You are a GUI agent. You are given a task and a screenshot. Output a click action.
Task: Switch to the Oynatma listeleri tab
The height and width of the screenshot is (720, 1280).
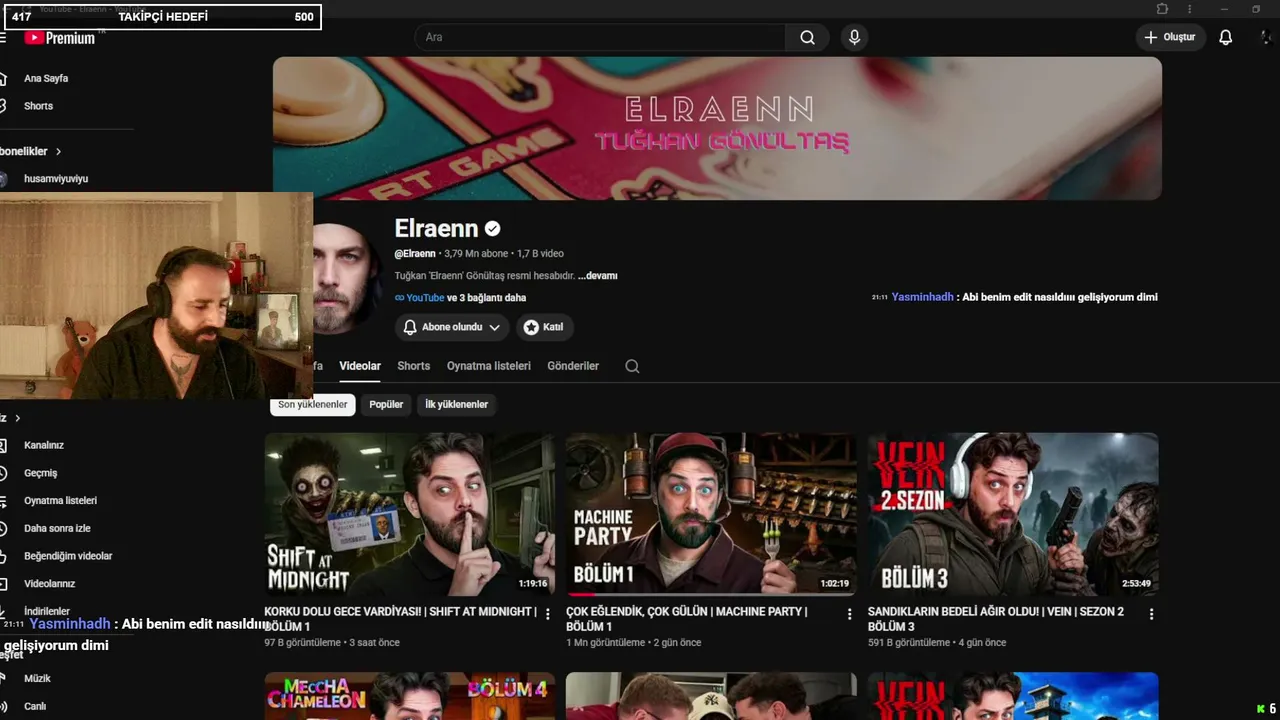489,366
